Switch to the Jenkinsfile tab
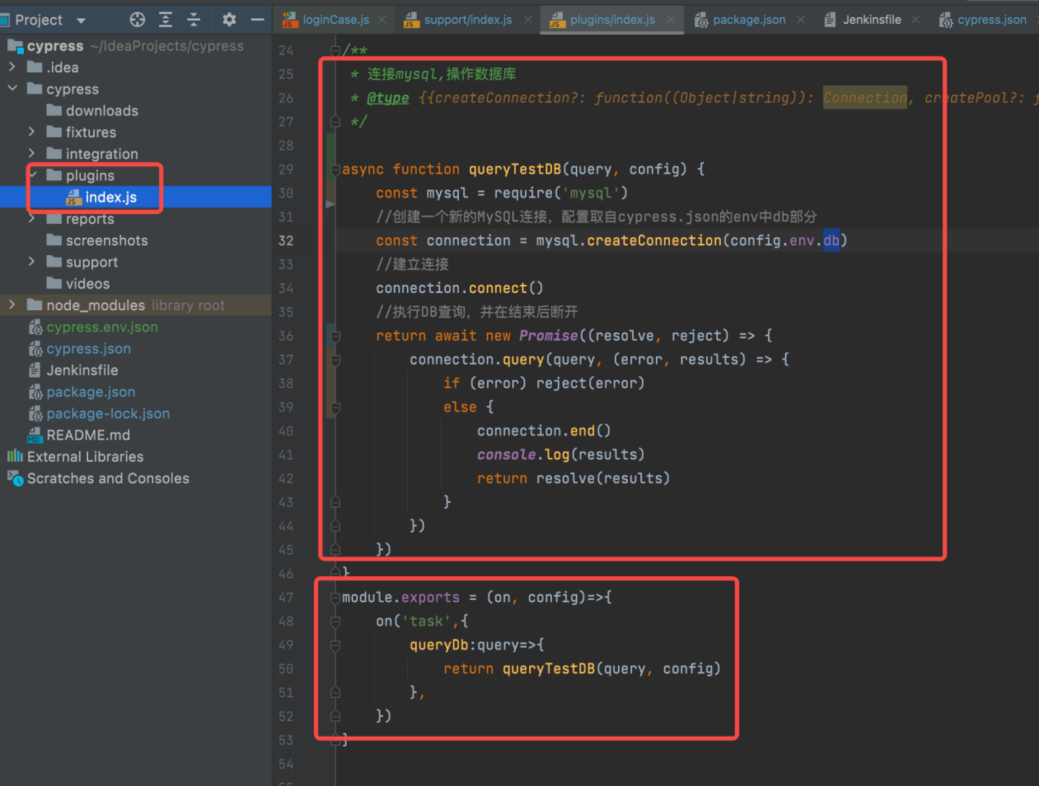The width and height of the screenshot is (1039, 786). [x=871, y=20]
